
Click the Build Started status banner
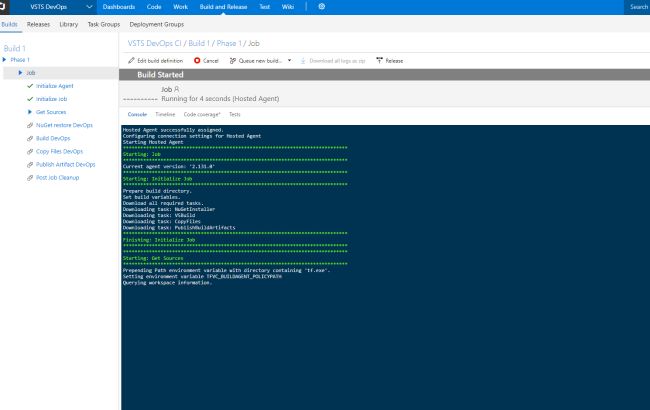click(x=384, y=75)
